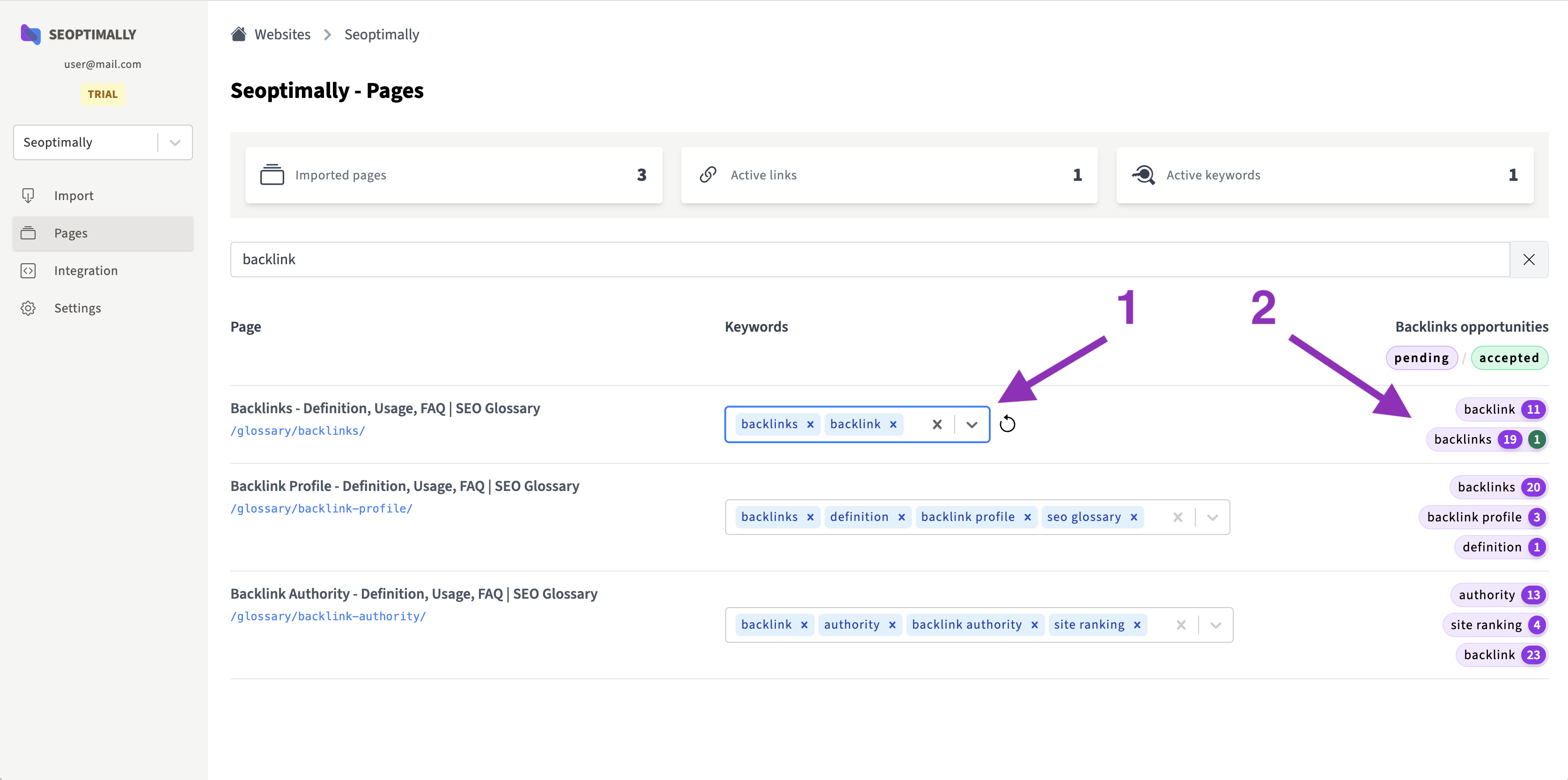The width and height of the screenshot is (1568, 780).
Task: Open /glossary/backlink-authority/ link
Action: 328,616
